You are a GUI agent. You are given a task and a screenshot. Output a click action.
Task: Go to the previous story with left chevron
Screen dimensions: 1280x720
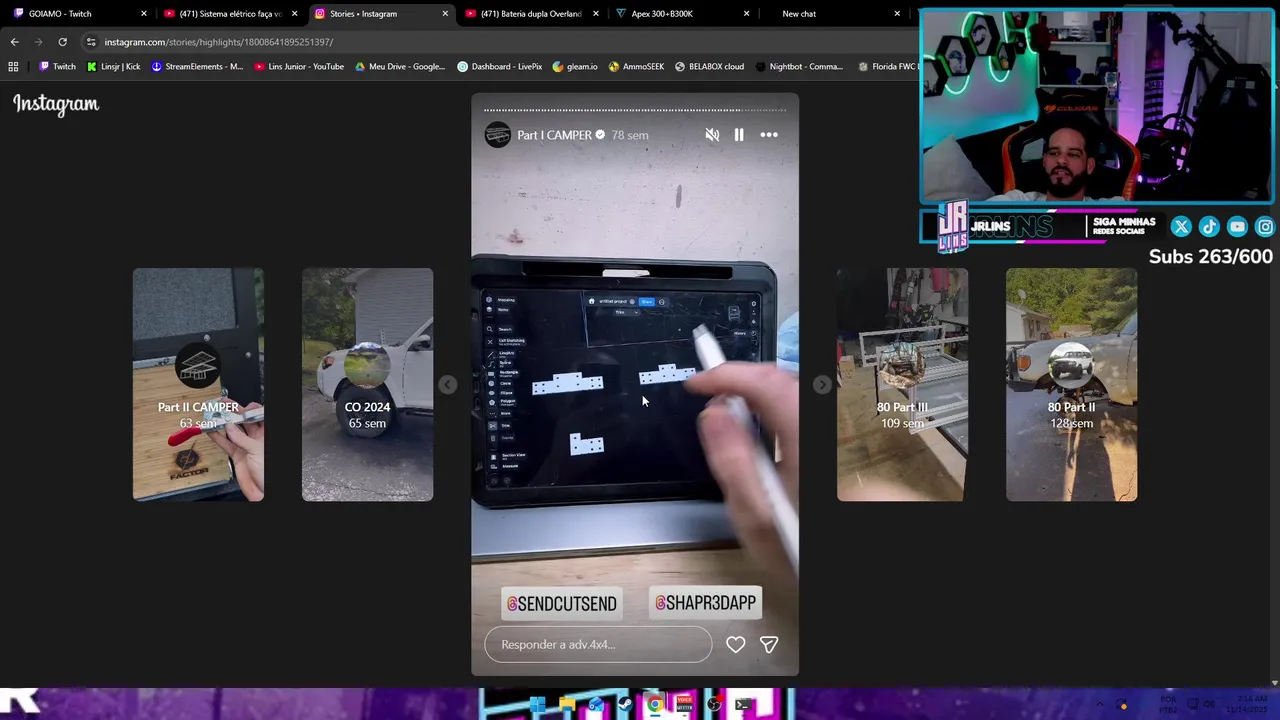(448, 385)
